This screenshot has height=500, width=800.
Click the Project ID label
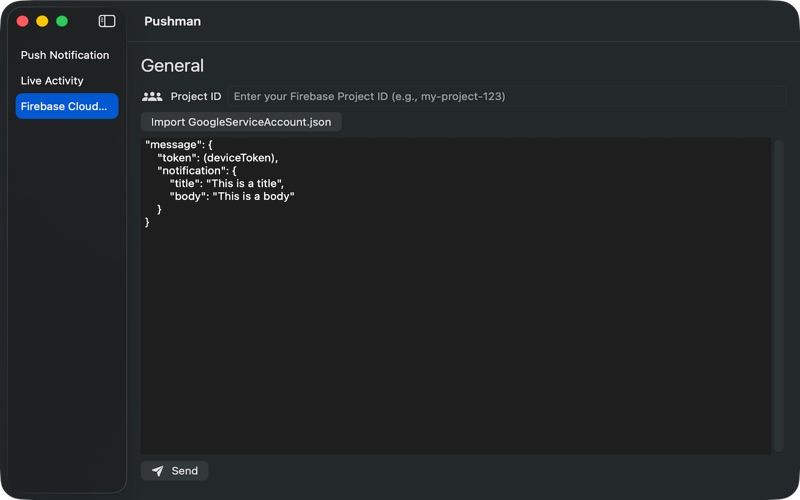coord(196,96)
